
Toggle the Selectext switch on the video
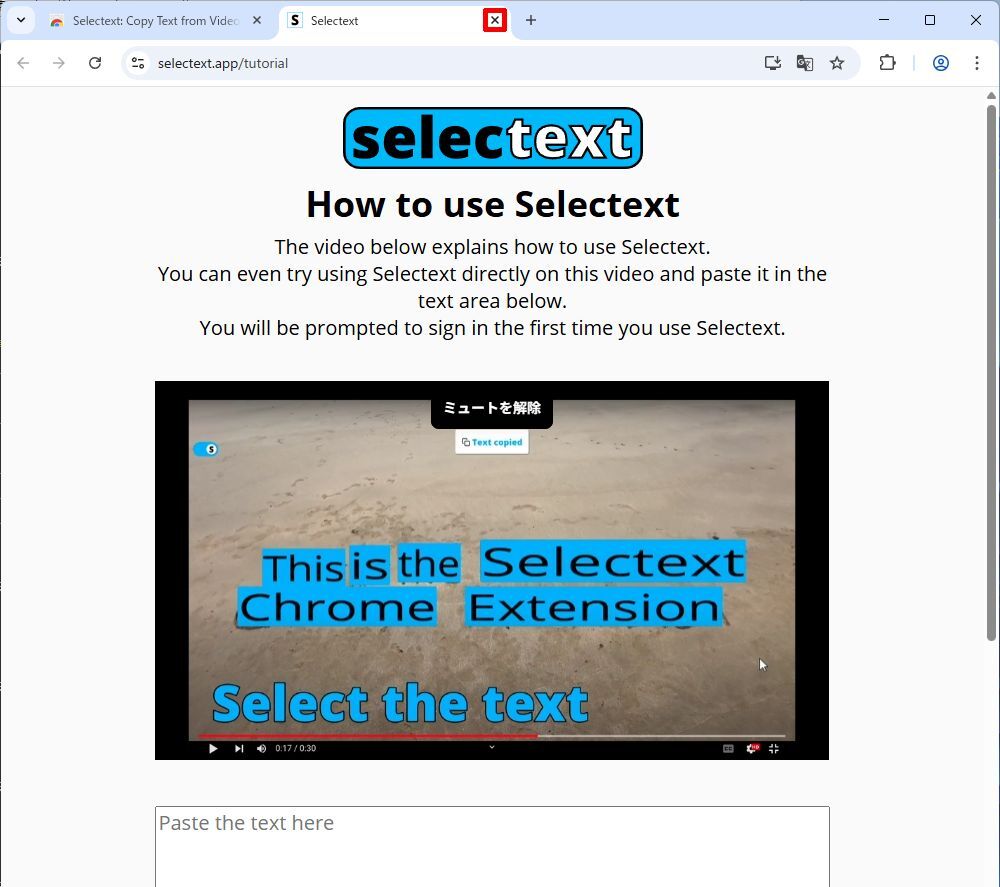point(205,449)
